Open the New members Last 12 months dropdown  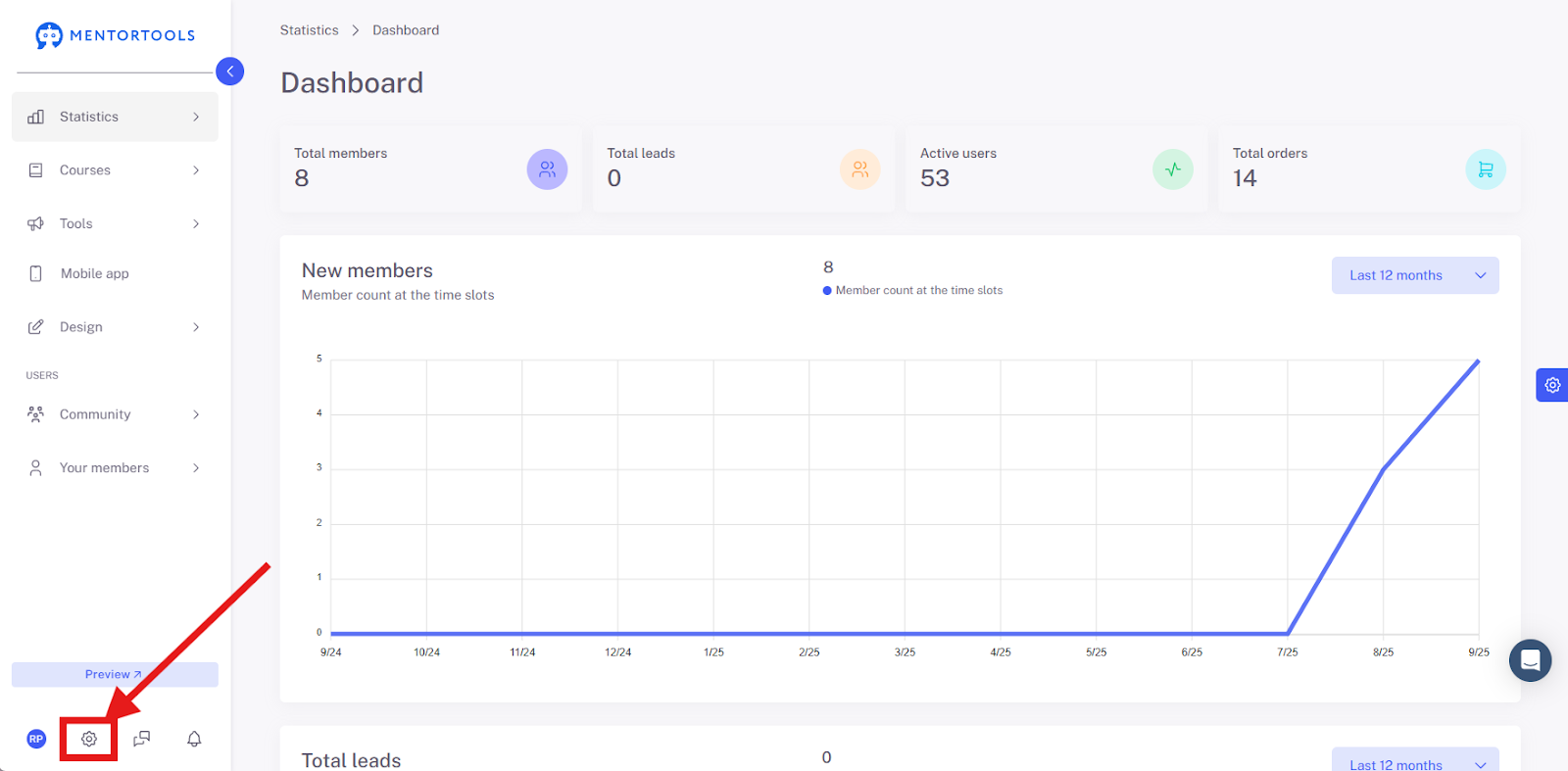click(x=1415, y=275)
